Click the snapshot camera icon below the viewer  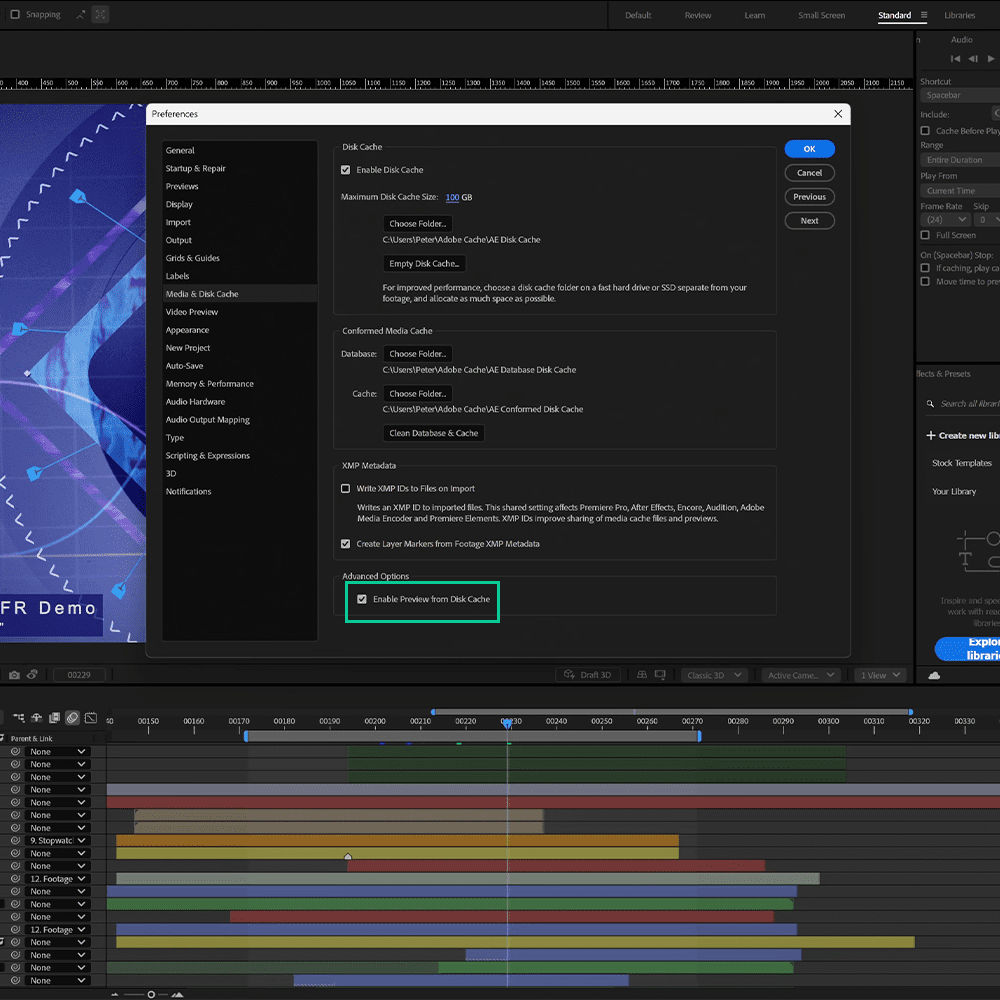pos(14,675)
